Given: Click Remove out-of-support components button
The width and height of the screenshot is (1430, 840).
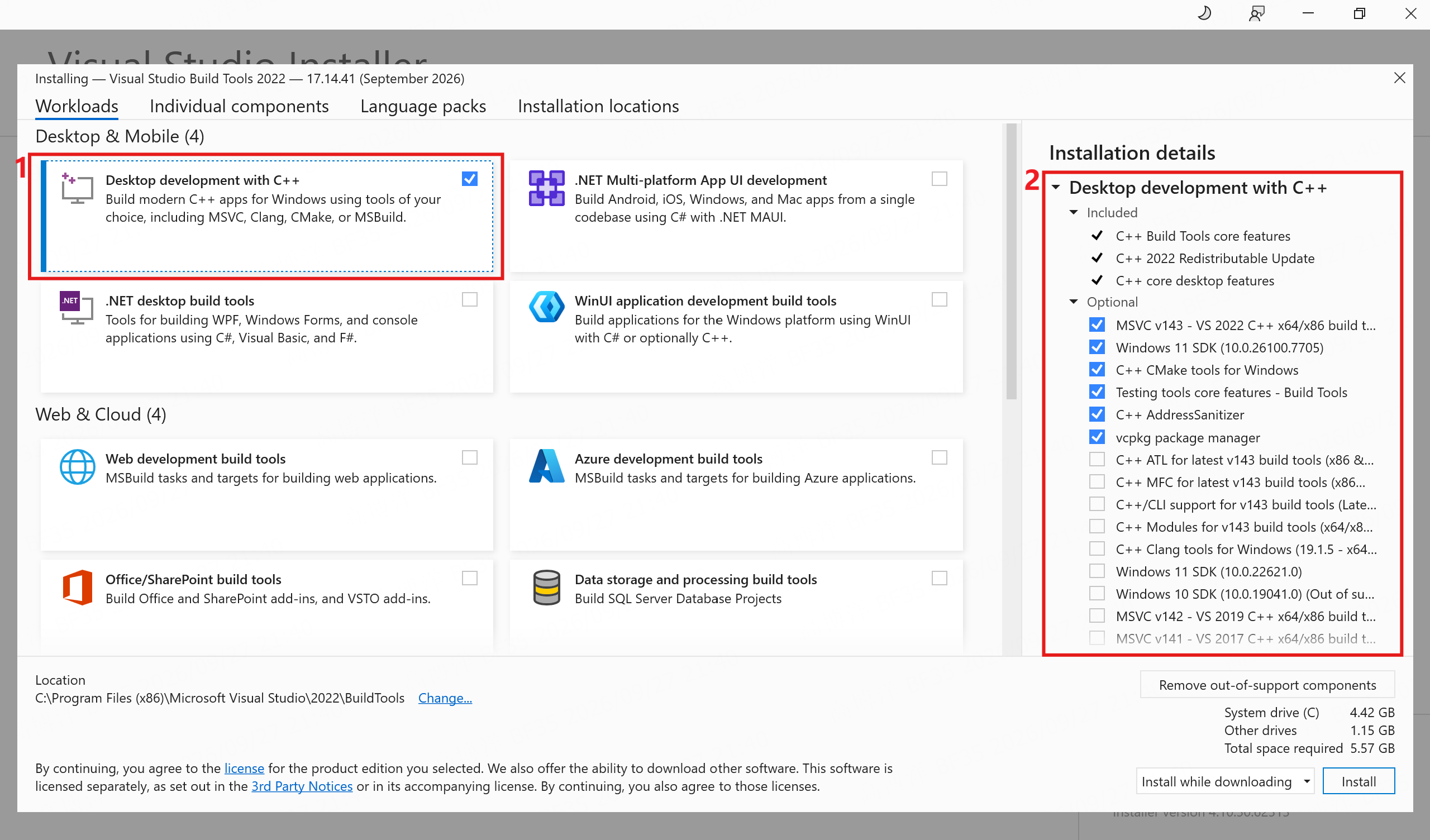Looking at the screenshot, I should pyautogui.click(x=1267, y=685).
